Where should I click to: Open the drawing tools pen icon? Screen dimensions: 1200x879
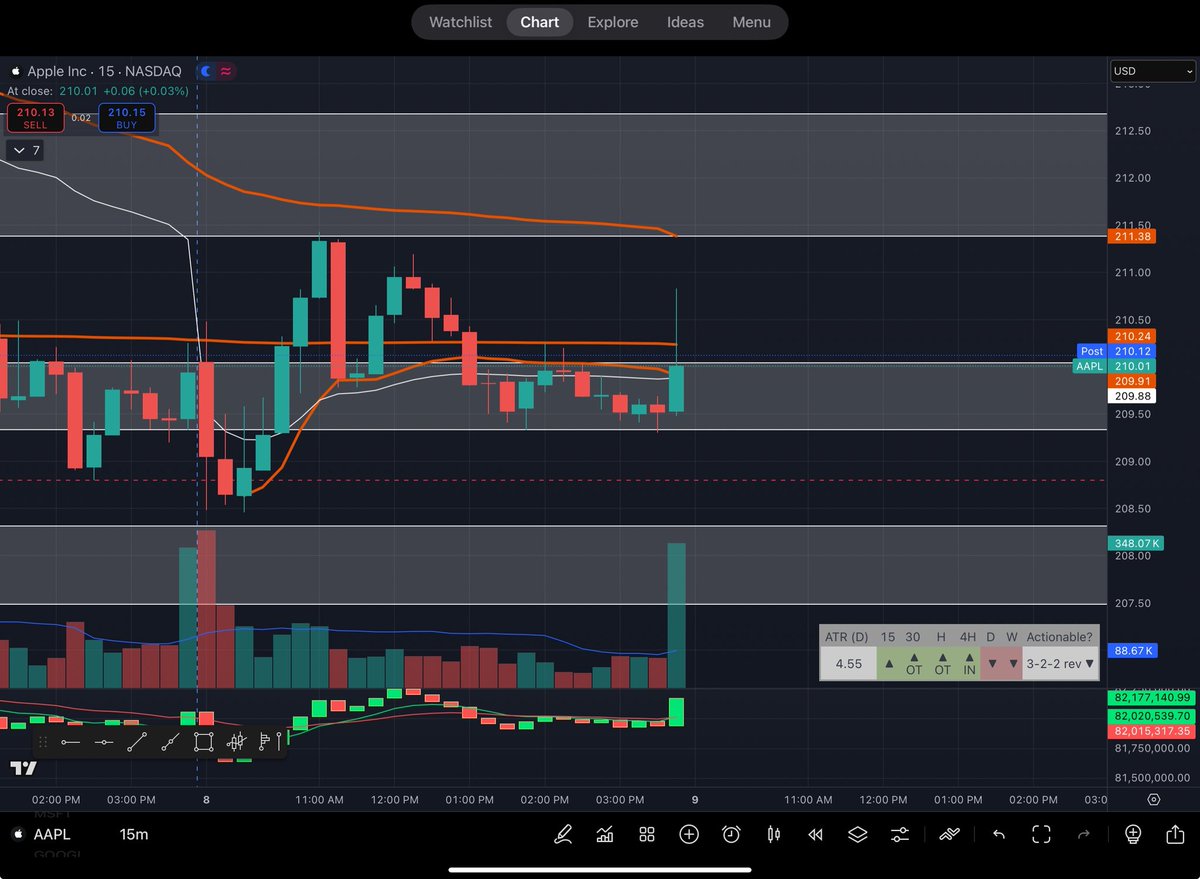pos(563,834)
